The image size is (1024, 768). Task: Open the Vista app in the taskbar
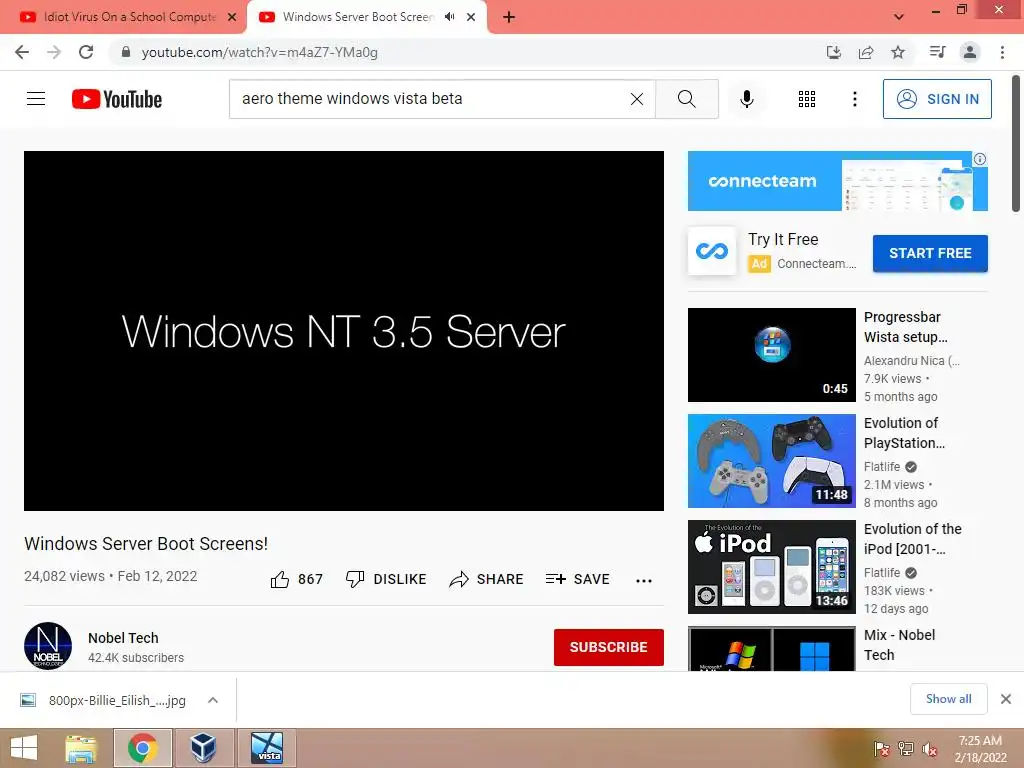(x=267, y=748)
